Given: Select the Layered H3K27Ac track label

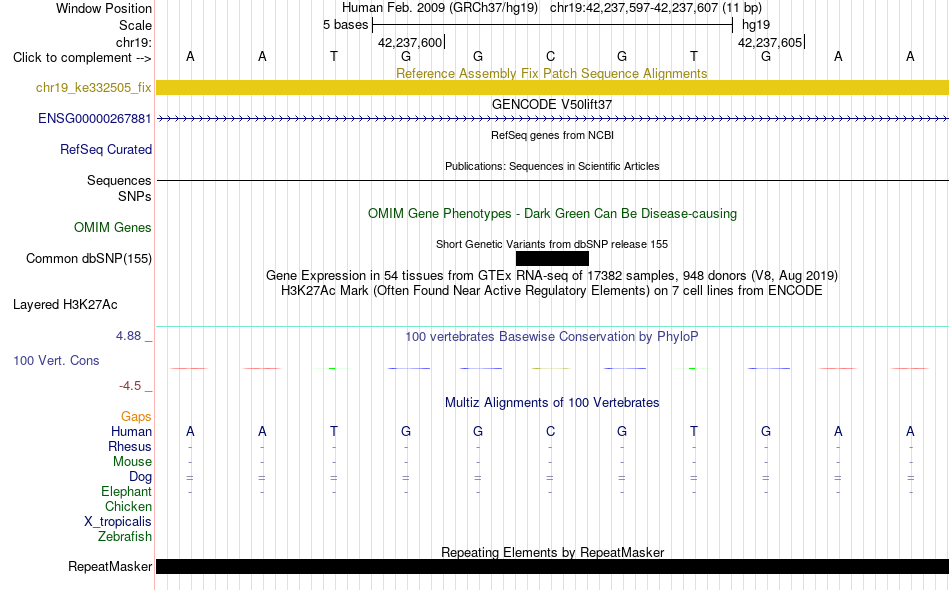Looking at the screenshot, I should 65,304.
